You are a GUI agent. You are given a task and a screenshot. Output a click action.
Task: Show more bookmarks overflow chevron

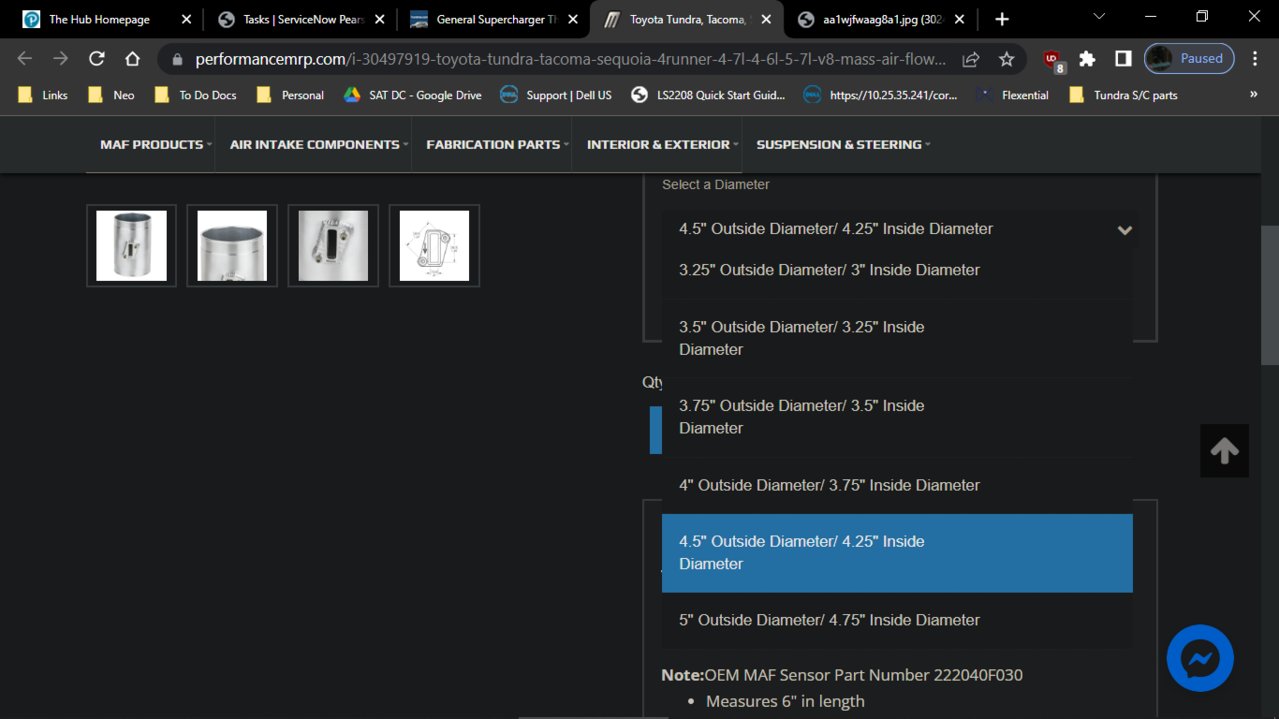(x=1253, y=95)
